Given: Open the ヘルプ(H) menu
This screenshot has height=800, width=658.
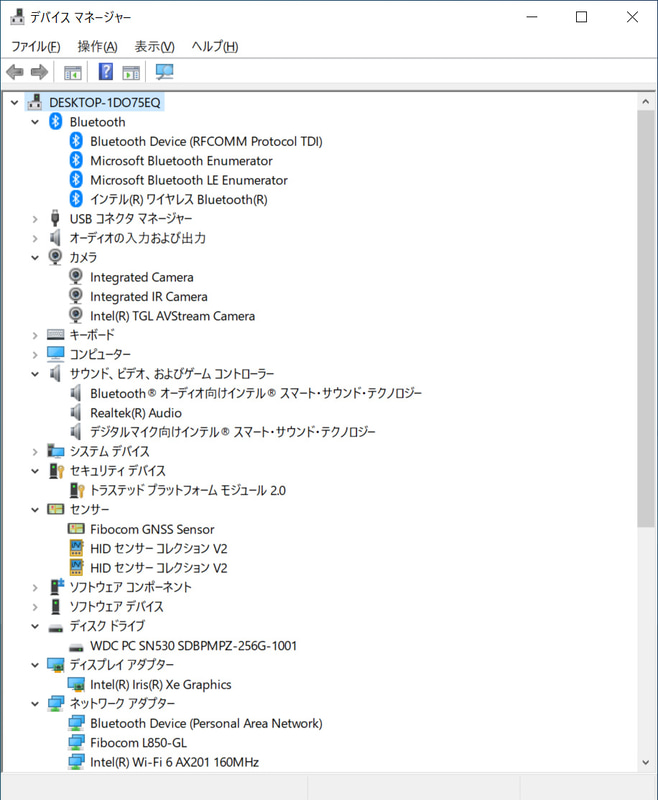Looking at the screenshot, I should pos(215,46).
